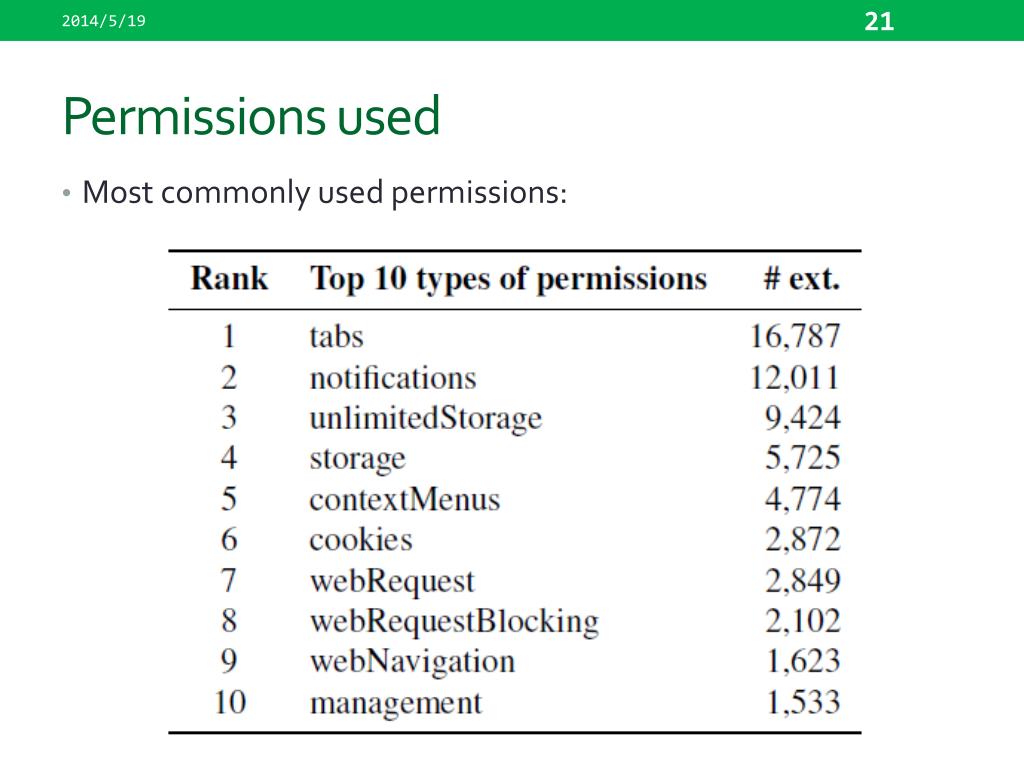Screen dimensions: 1024x768
Task: Select the tabs permission row
Action: tap(515, 337)
